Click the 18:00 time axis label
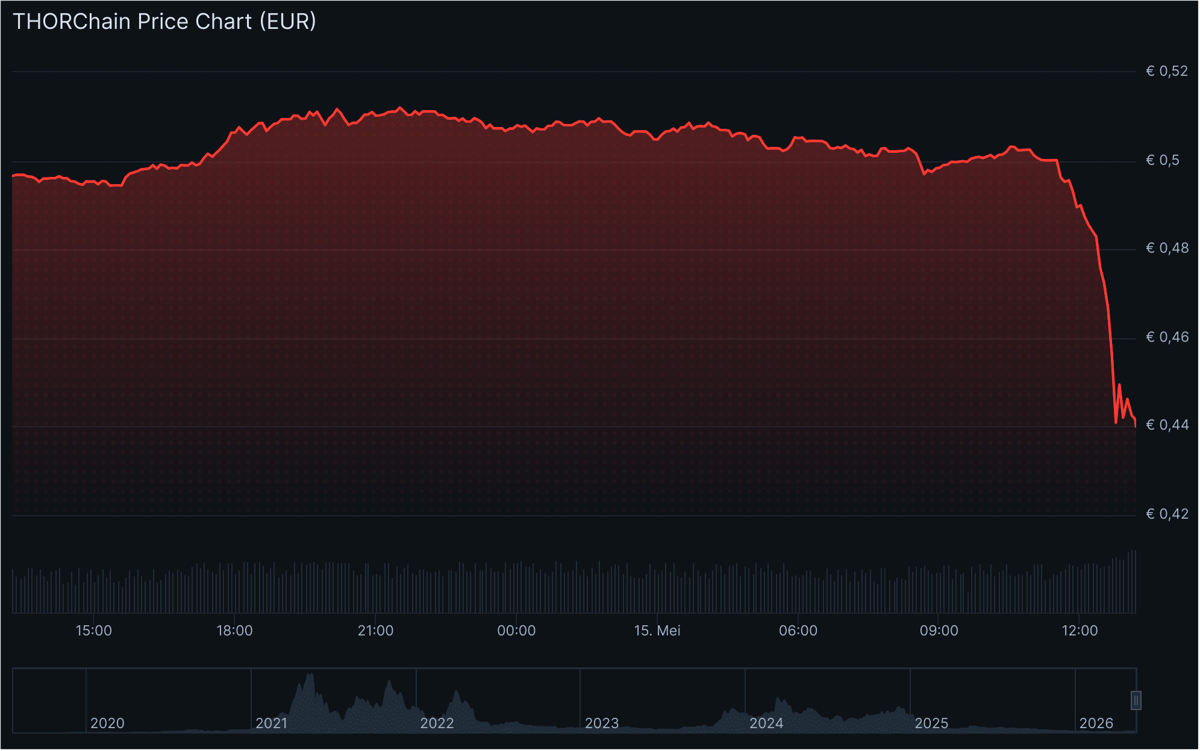This screenshot has height=751, width=1200. click(x=234, y=631)
